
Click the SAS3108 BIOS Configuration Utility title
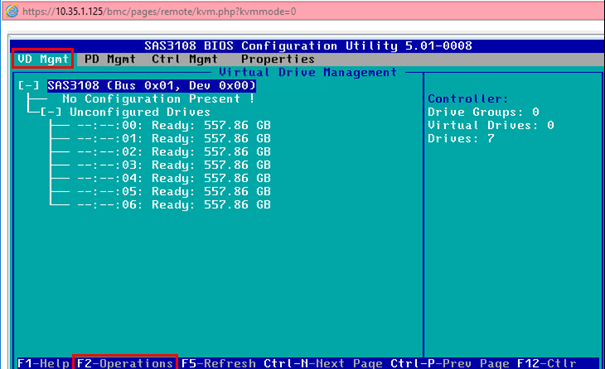[x=308, y=46]
